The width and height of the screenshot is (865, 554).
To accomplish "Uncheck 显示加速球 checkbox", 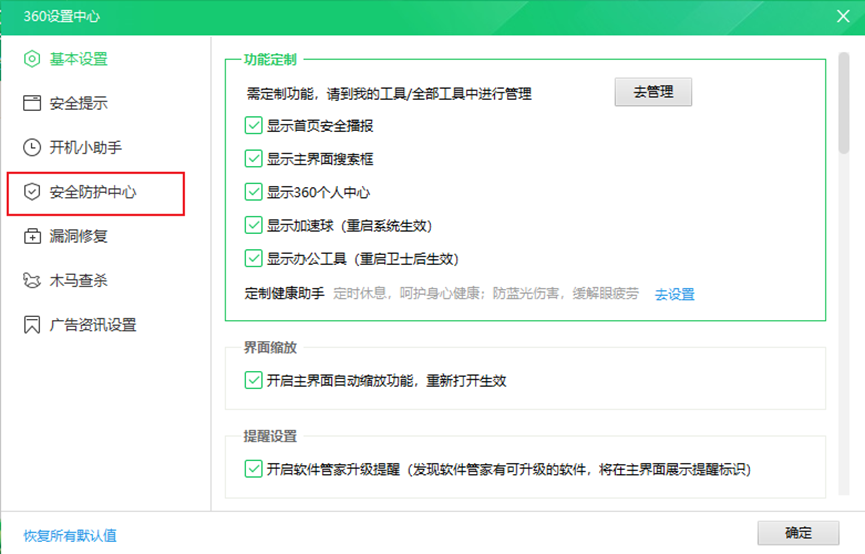I will 253,225.
